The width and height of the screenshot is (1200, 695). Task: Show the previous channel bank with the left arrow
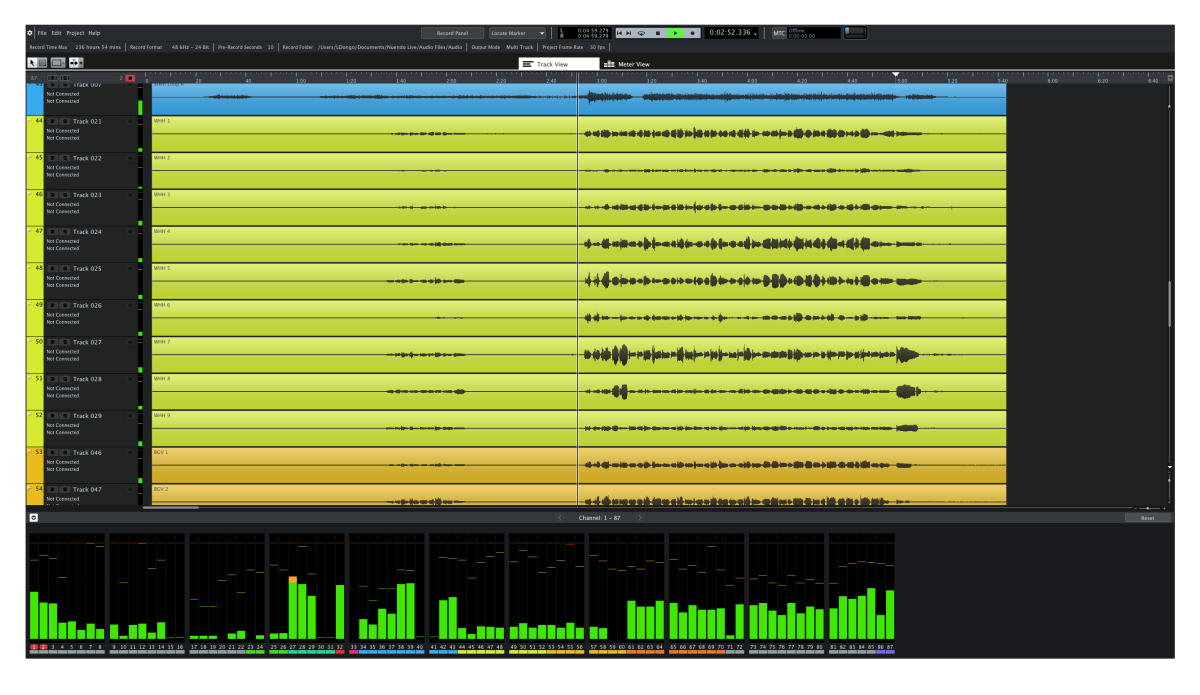click(560, 518)
